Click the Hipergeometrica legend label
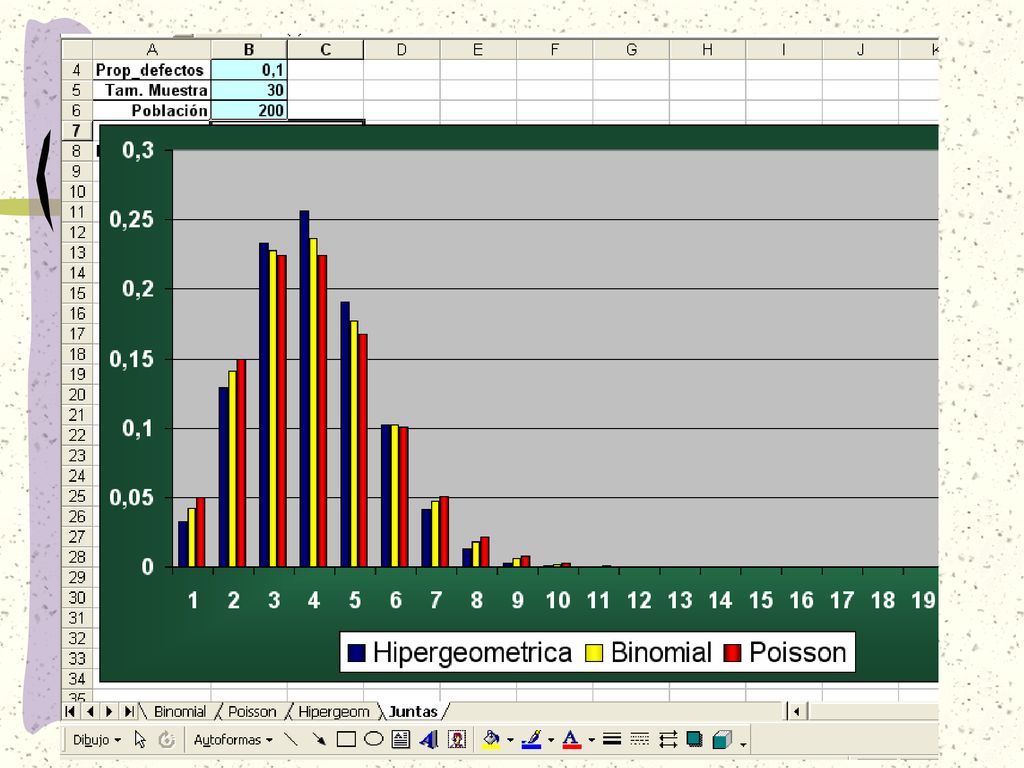Viewport: 1024px width, 768px height. click(x=472, y=652)
